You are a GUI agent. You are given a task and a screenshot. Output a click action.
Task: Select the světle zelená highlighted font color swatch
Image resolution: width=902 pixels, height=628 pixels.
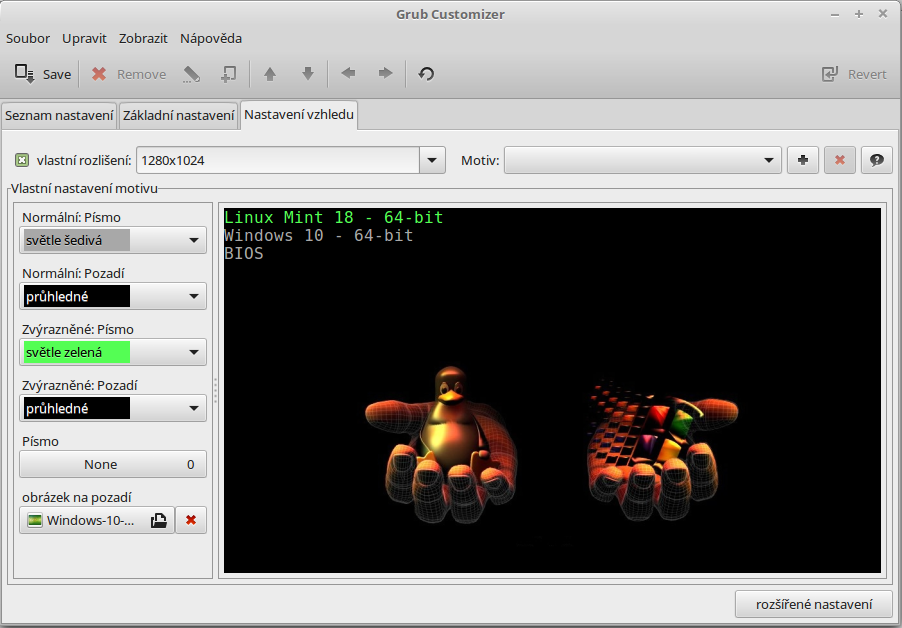click(x=76, y=352)
